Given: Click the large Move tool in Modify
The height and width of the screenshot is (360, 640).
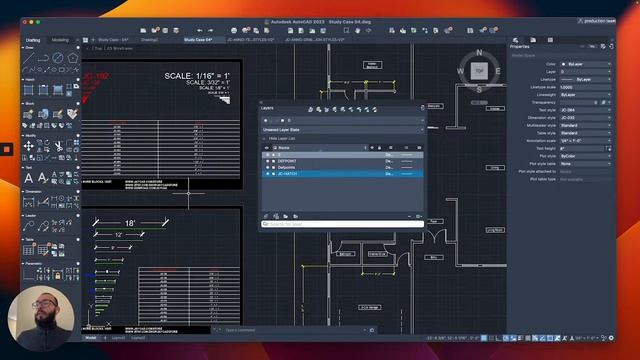Looking at the screenshot, I should click(29, 146).
